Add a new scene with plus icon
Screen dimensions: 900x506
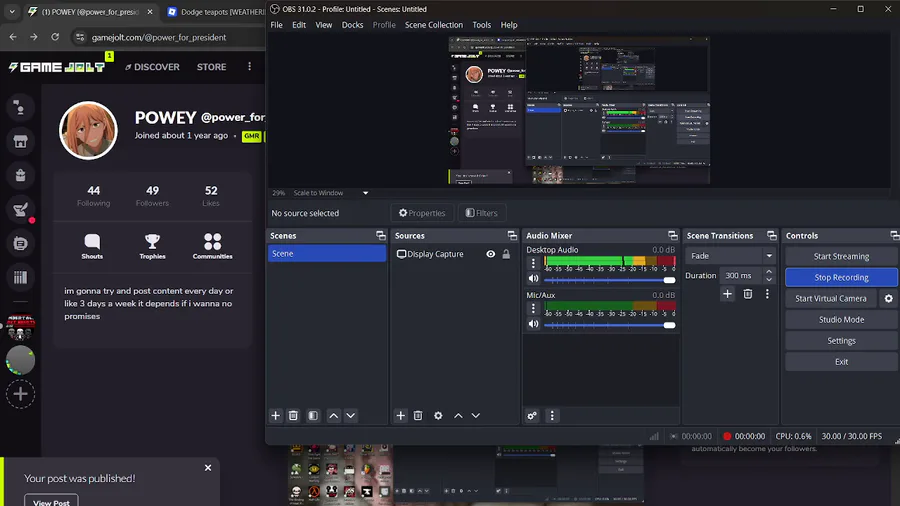(276, 415)
